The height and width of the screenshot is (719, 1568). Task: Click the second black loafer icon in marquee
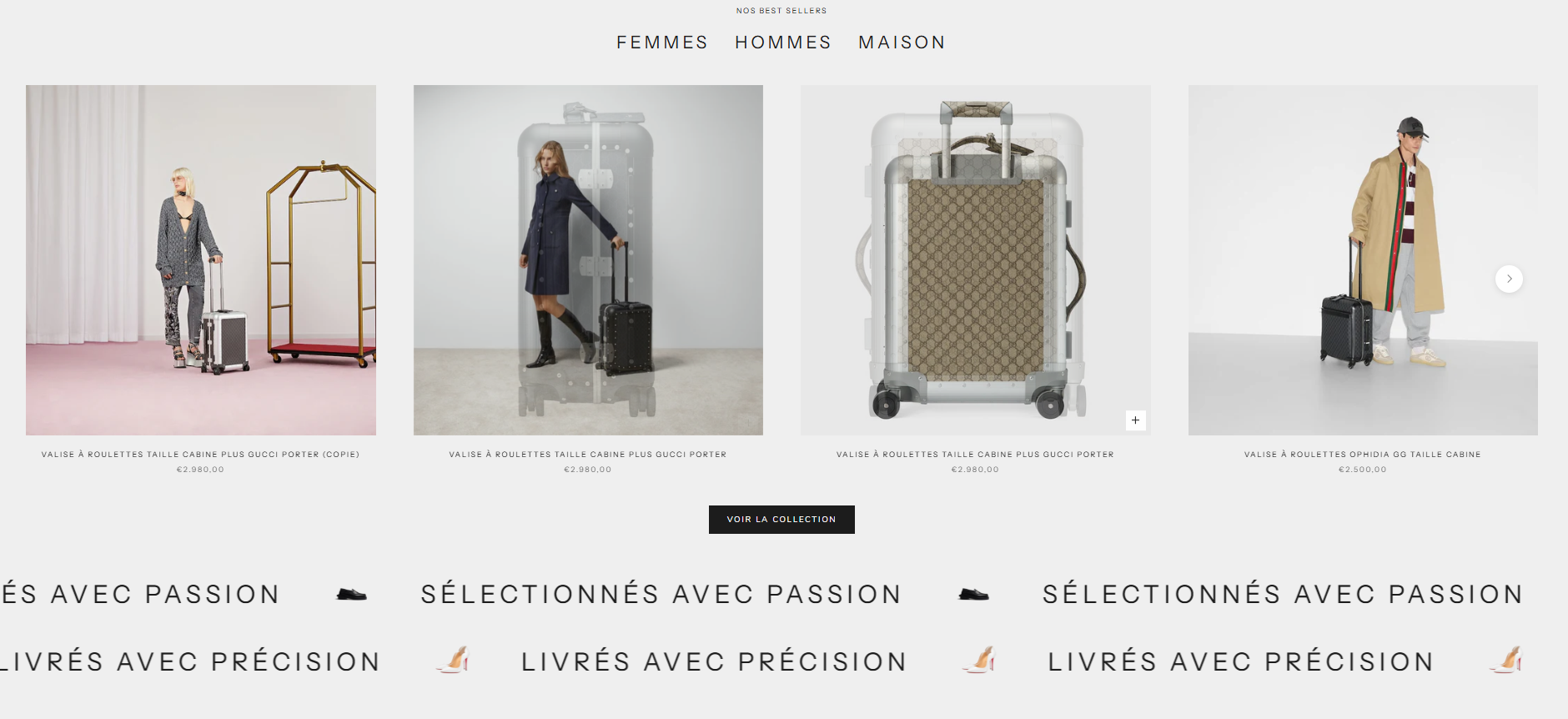click(973, 594)
